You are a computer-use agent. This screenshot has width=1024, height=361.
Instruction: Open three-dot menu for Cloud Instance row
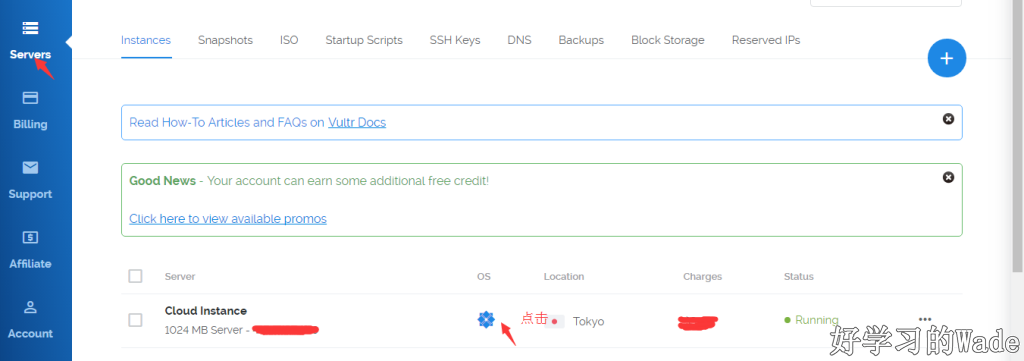[x=925, y=319]
